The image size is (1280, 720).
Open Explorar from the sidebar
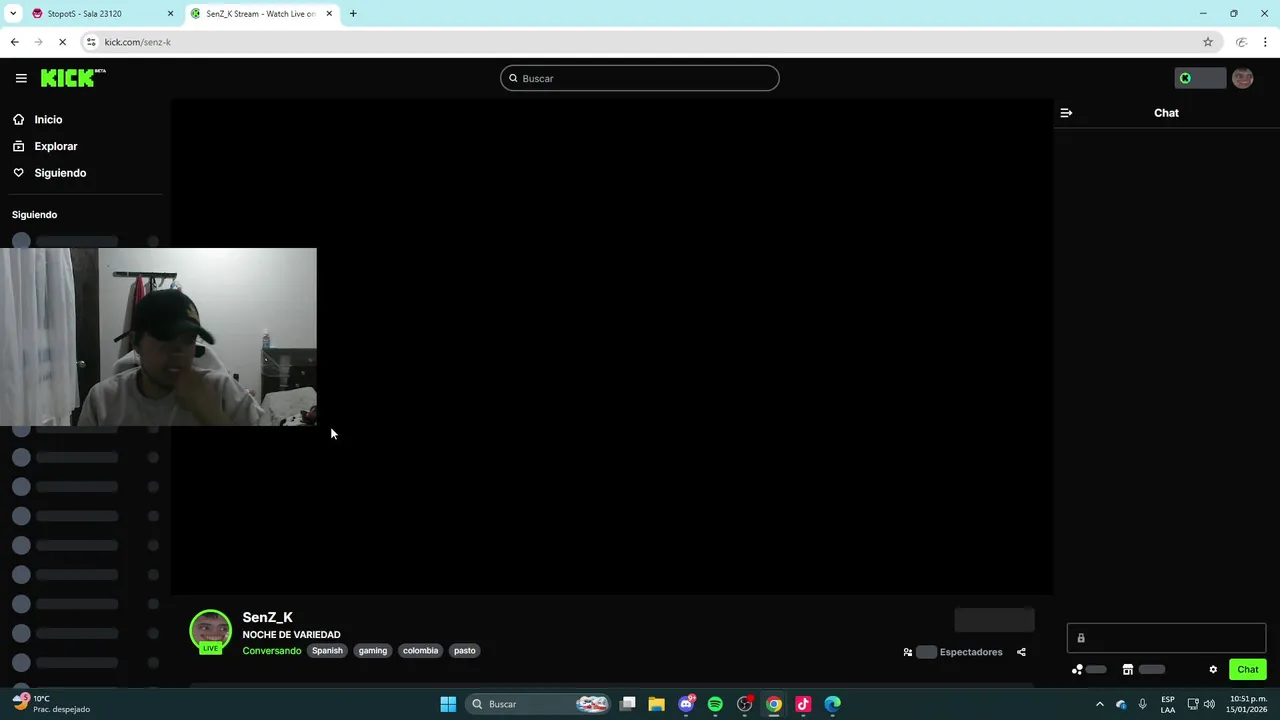point(55,146)
